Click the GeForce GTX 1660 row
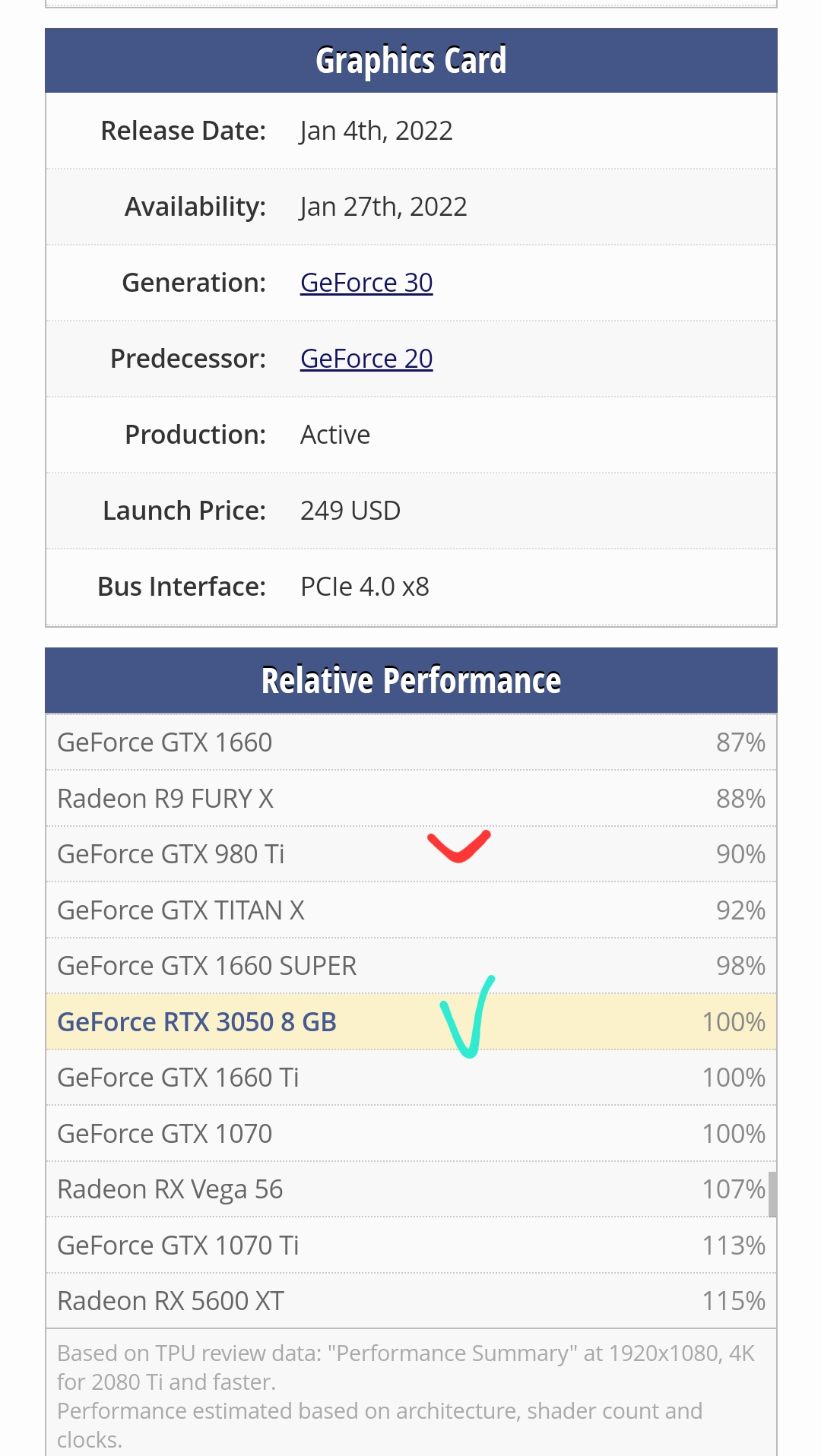 coord(164,742)
